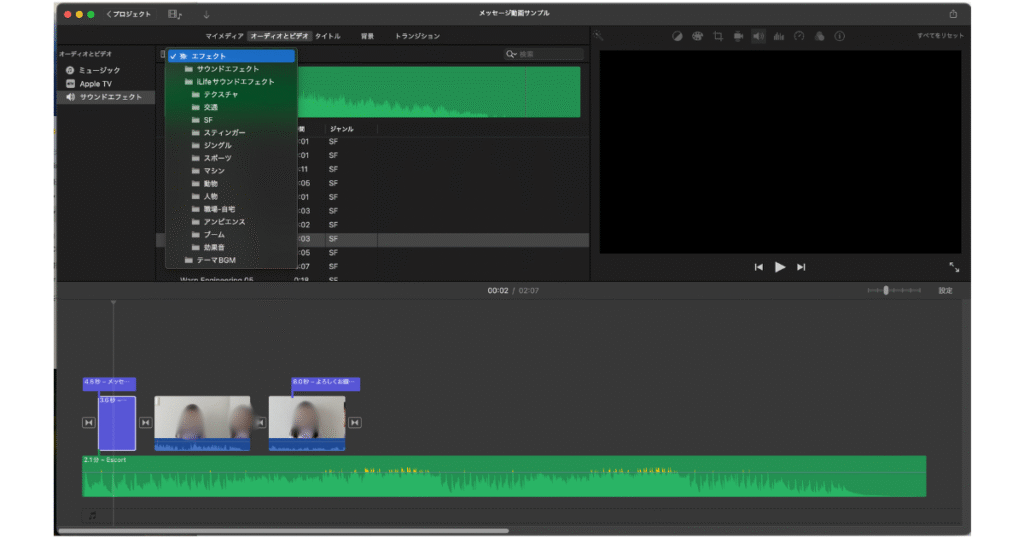1024x538 pixels.
Task: Choose the スティンガー folder in dropdown
Action: click(x=224, y=133)
